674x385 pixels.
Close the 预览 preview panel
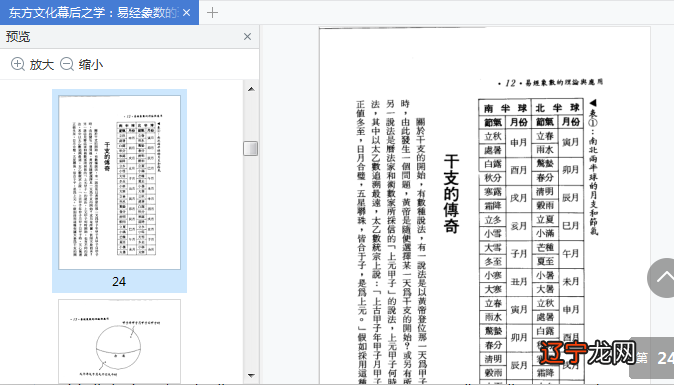click(248, 37)
